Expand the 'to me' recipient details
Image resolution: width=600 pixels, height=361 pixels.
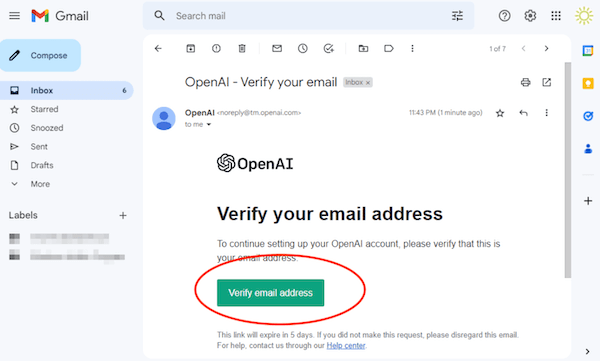point(209,124)
